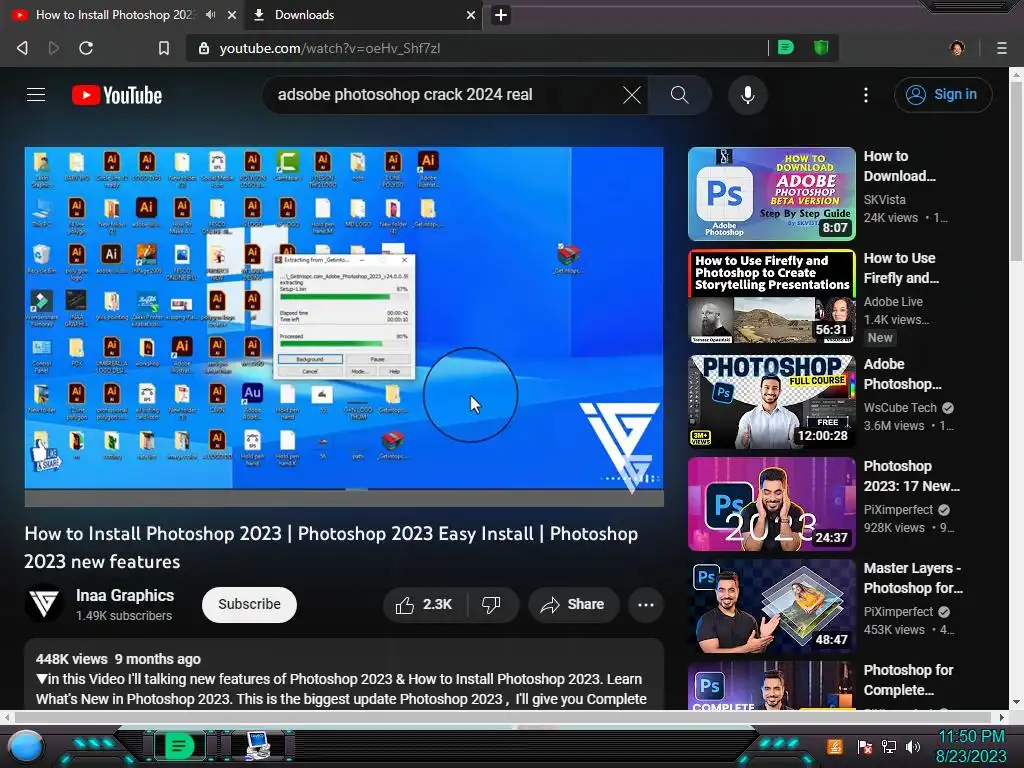Screen dimensions: 1024x768
Task: Search with voice using the microphone
Action: (748, 95)
